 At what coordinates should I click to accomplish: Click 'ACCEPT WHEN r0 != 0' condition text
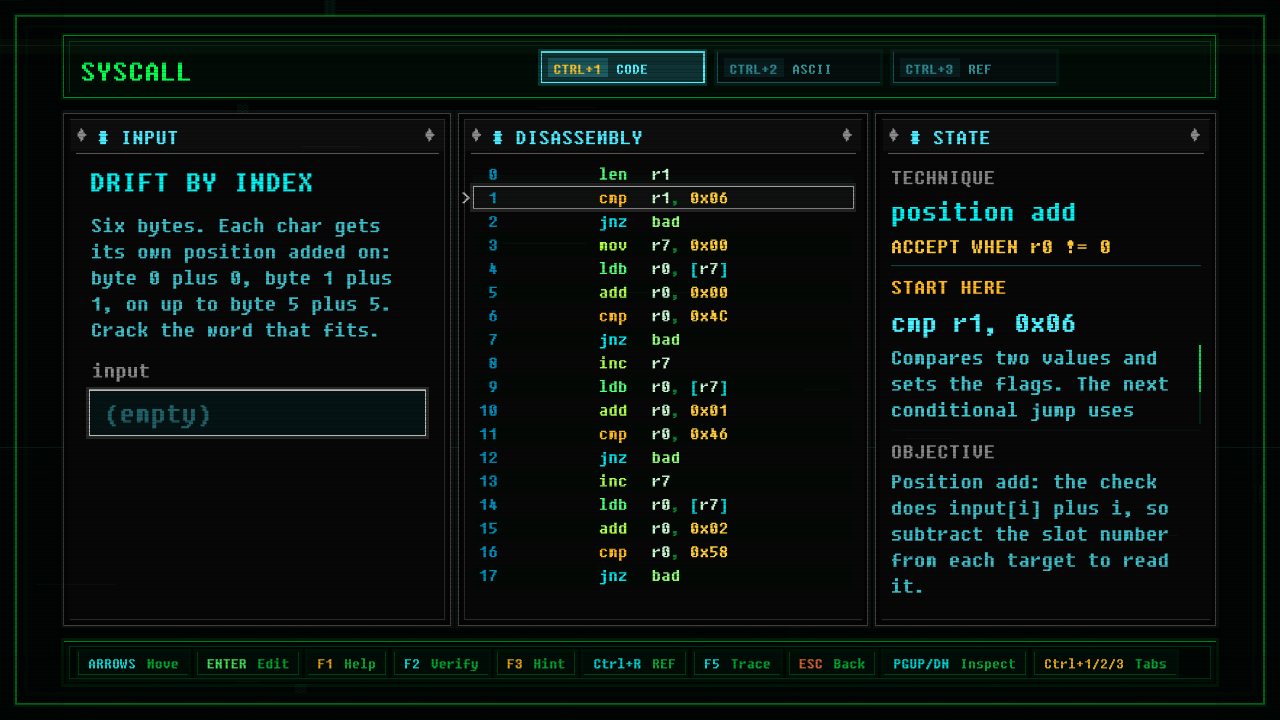point(1000,247)
